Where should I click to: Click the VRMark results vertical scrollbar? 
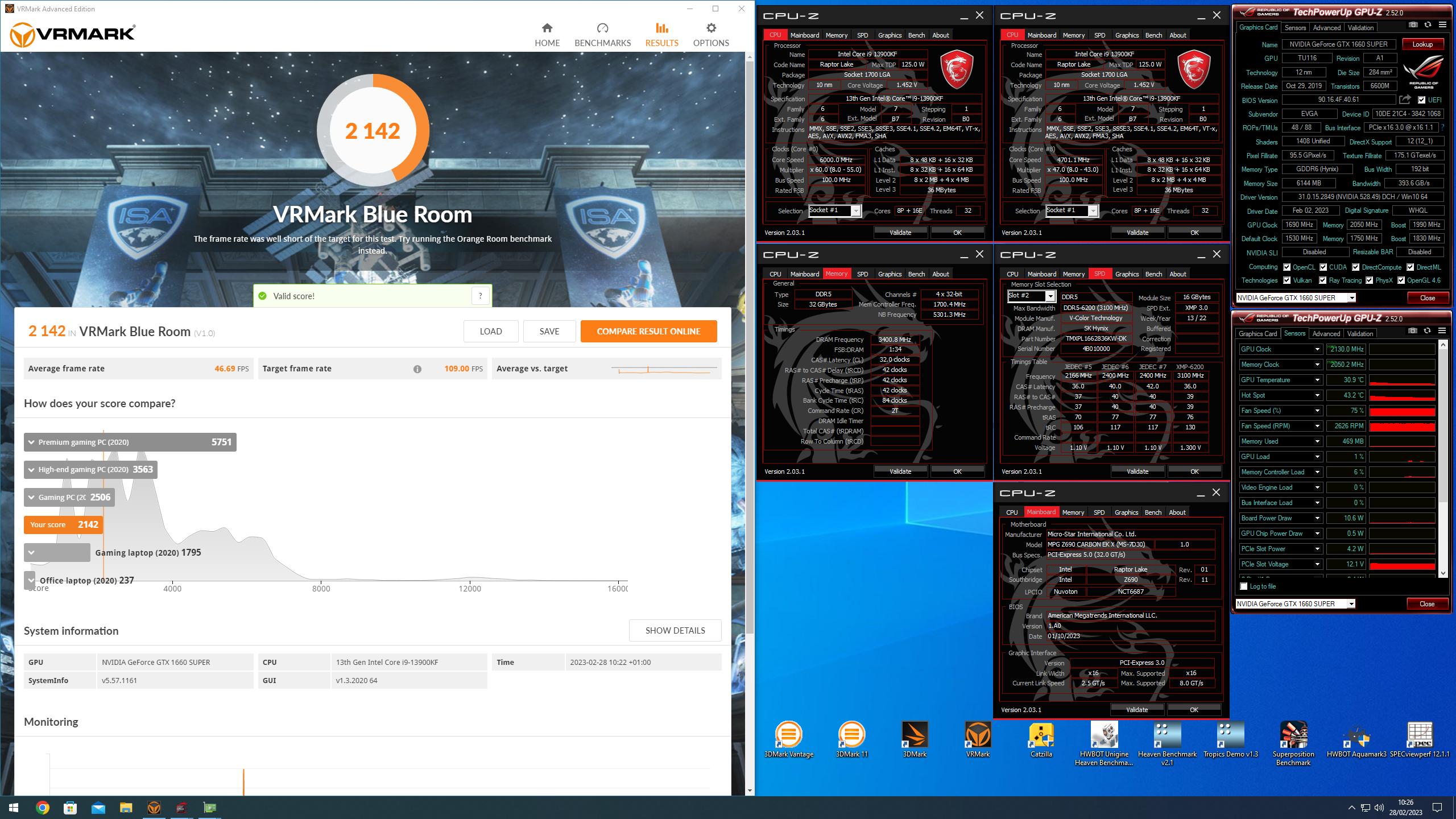pos(750,347)
